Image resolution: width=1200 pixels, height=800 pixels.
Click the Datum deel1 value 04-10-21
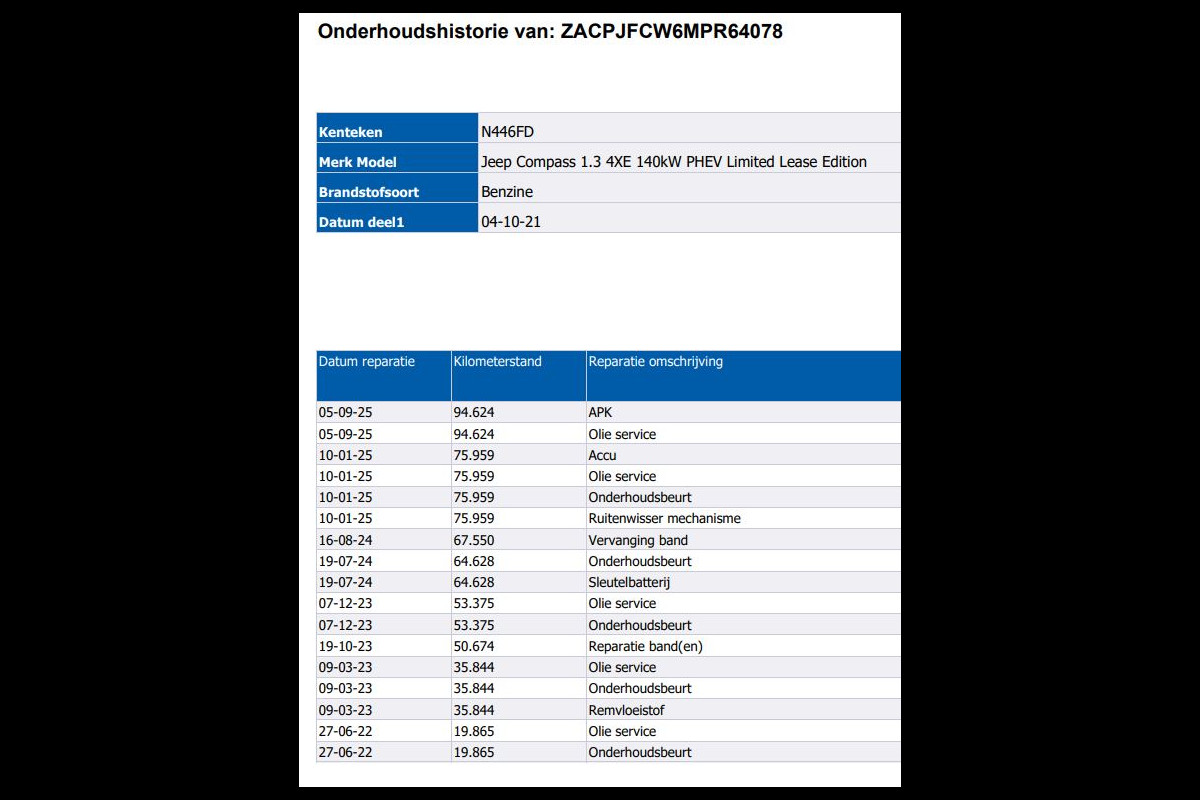pyautogui.click(x=511, y=222)
